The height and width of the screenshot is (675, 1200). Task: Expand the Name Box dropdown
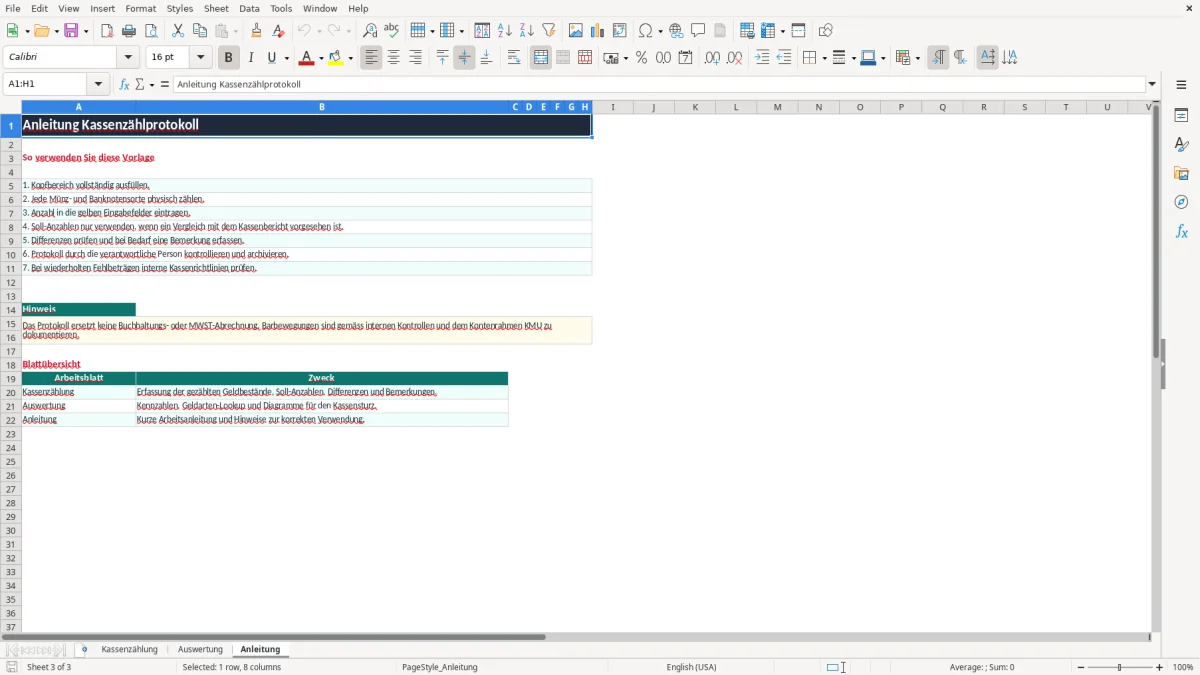pyautogui.click(x=98, y=85)
